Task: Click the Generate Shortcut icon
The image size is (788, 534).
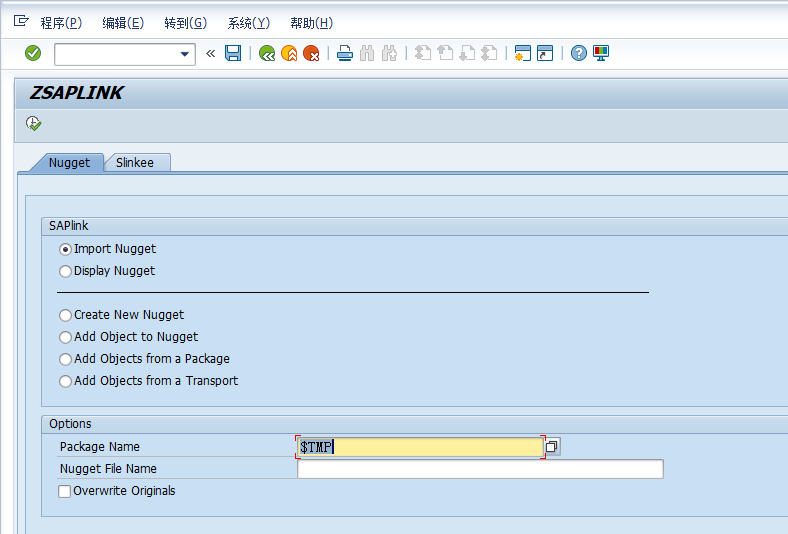Action: pyautogui.click(x=545, y=53)
